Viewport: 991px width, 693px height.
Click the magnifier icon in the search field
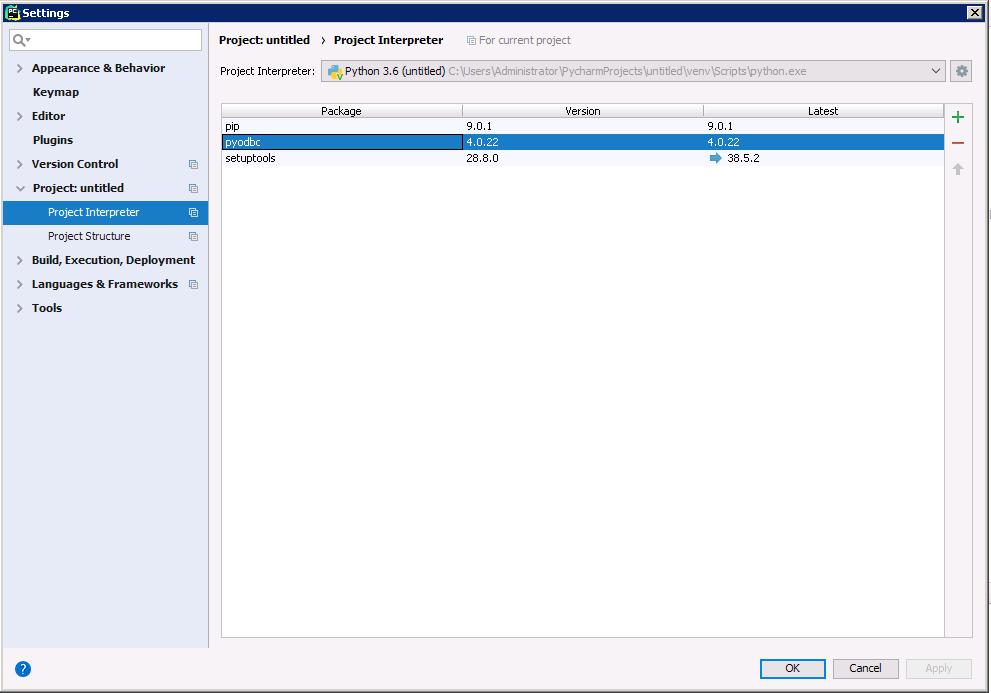(18, 40)
